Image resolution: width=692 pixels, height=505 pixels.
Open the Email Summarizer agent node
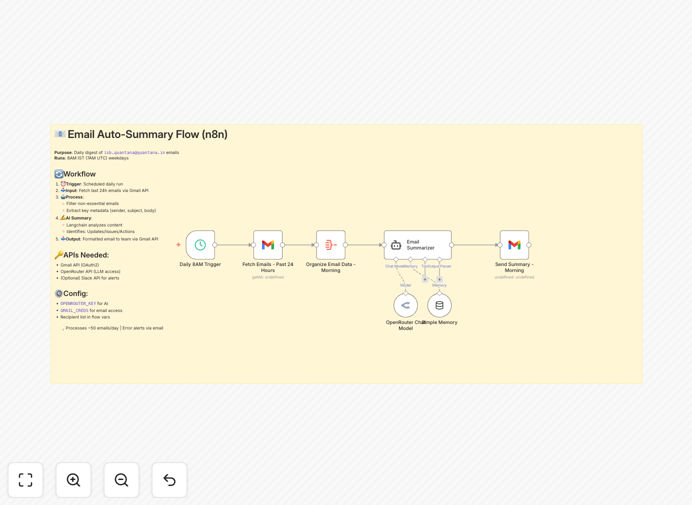click(417, 245)
